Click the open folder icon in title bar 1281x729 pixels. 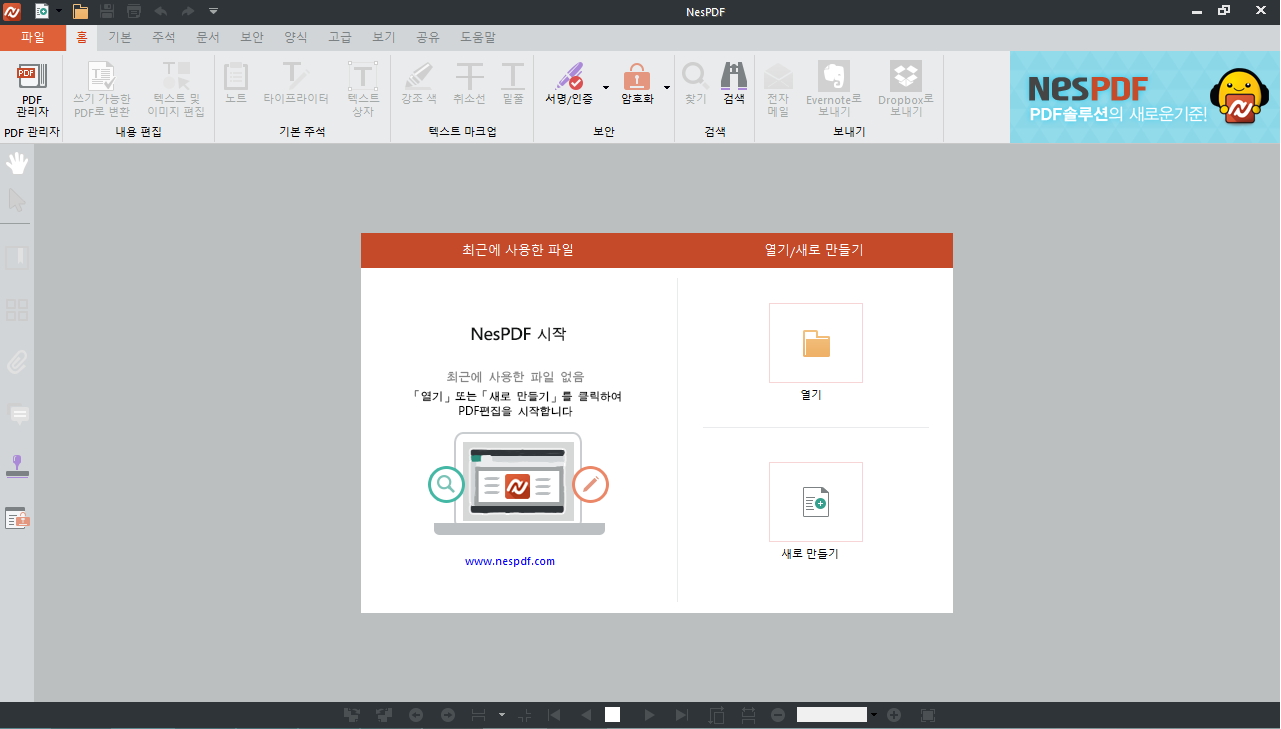[80, 11]
